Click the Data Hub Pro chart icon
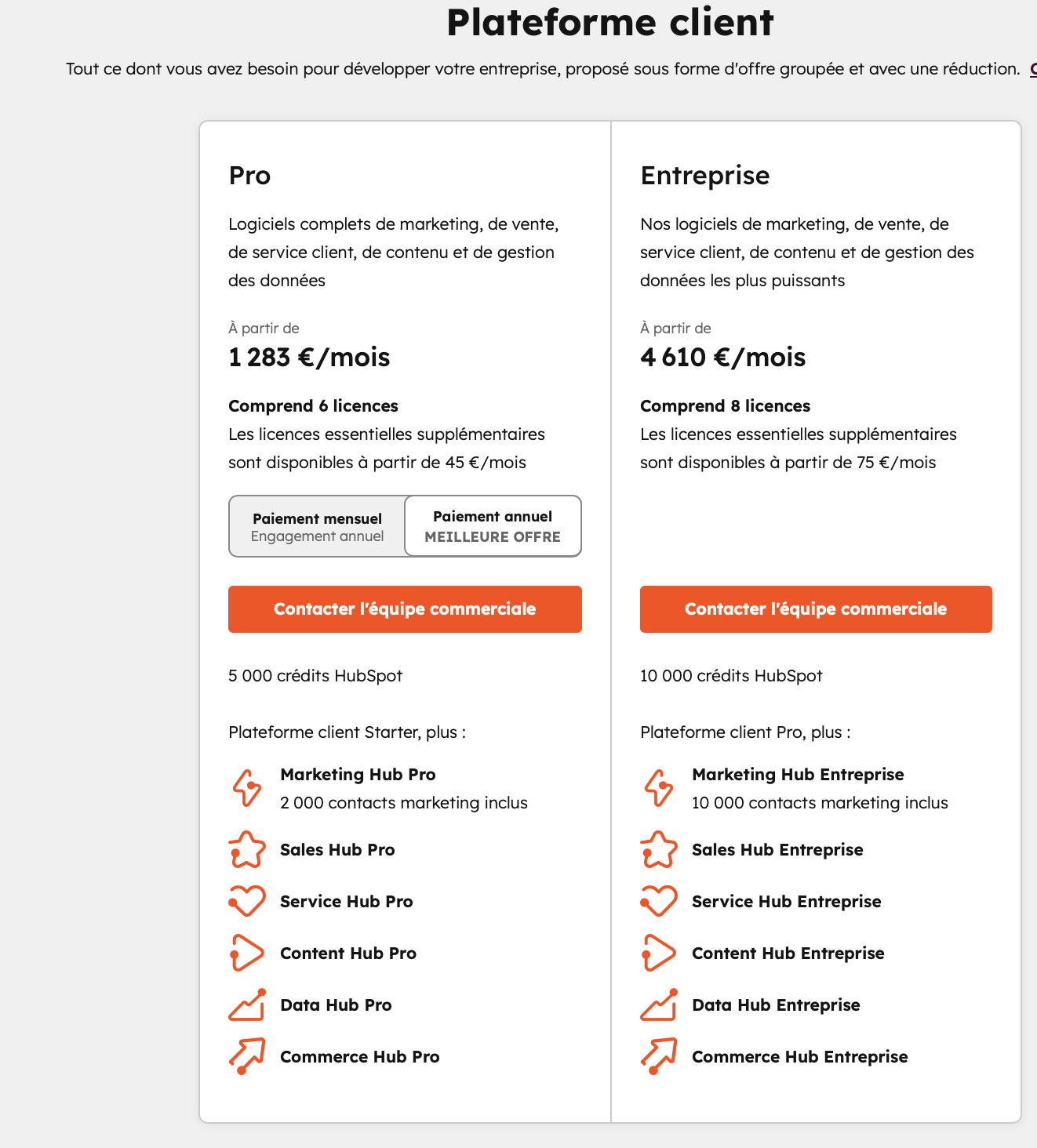The image size is (1037, 1148). (x=247, y=1005)
